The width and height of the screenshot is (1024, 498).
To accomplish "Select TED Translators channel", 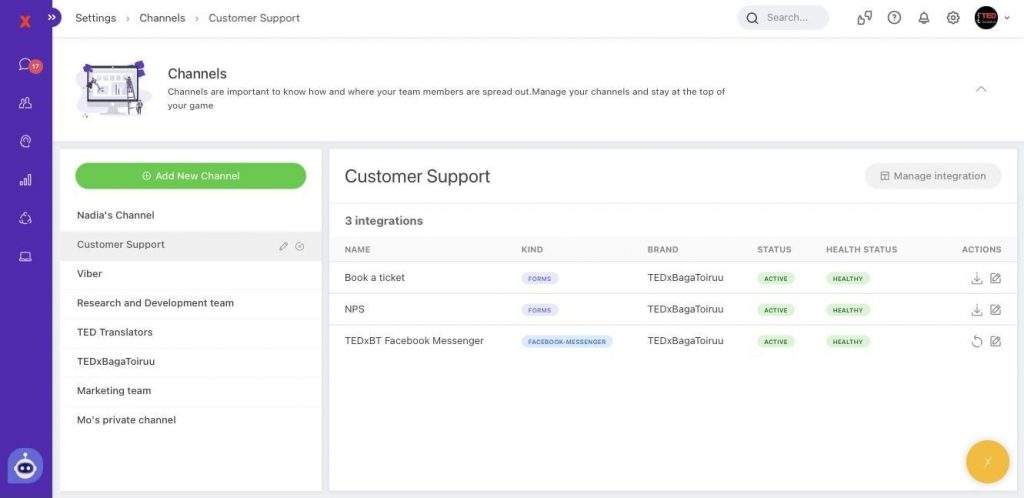I will (191, 333).
